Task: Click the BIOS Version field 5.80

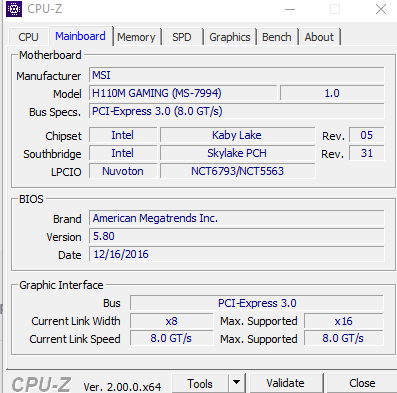Action: (x=236, y=236)
